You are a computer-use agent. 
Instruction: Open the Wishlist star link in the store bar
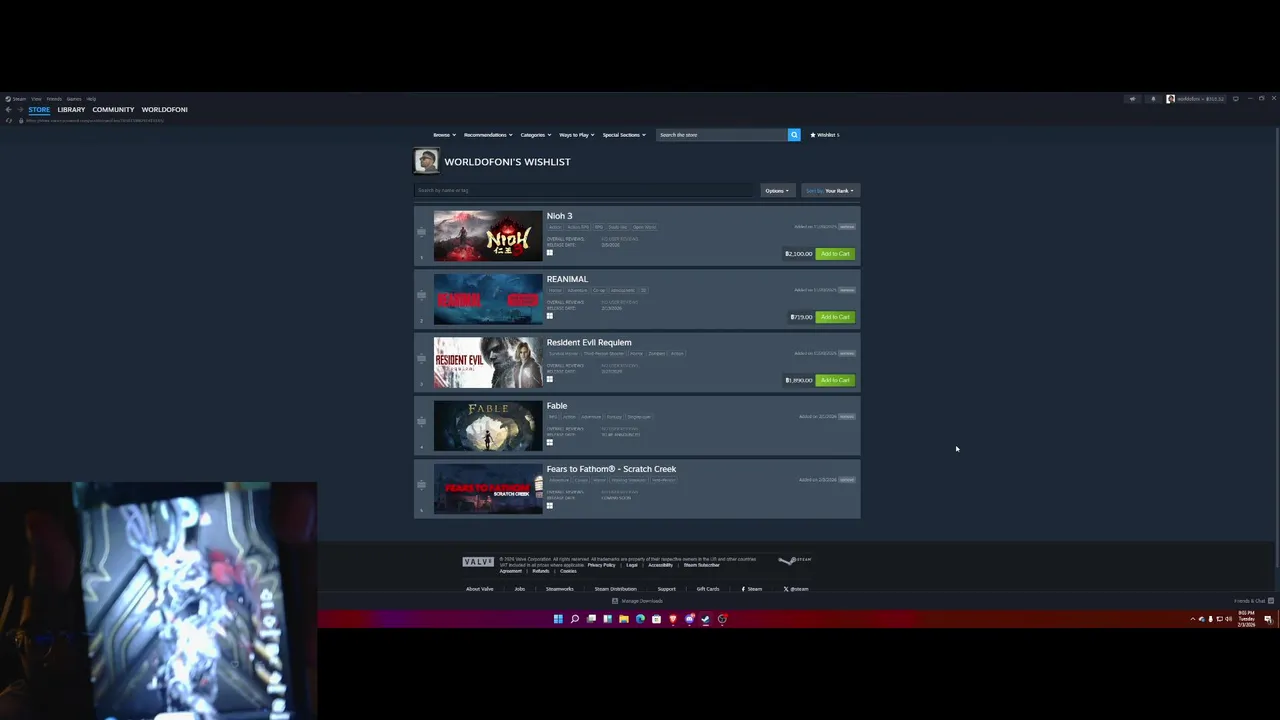pyautogui.click(x=825, y=135)
